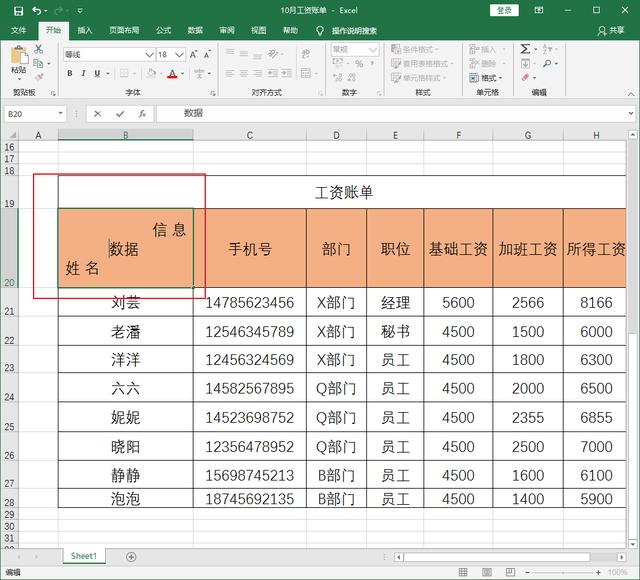This screenshot has width=640, height=580.
Task: Open the font name dropdown
Action: tap(149, 54)
